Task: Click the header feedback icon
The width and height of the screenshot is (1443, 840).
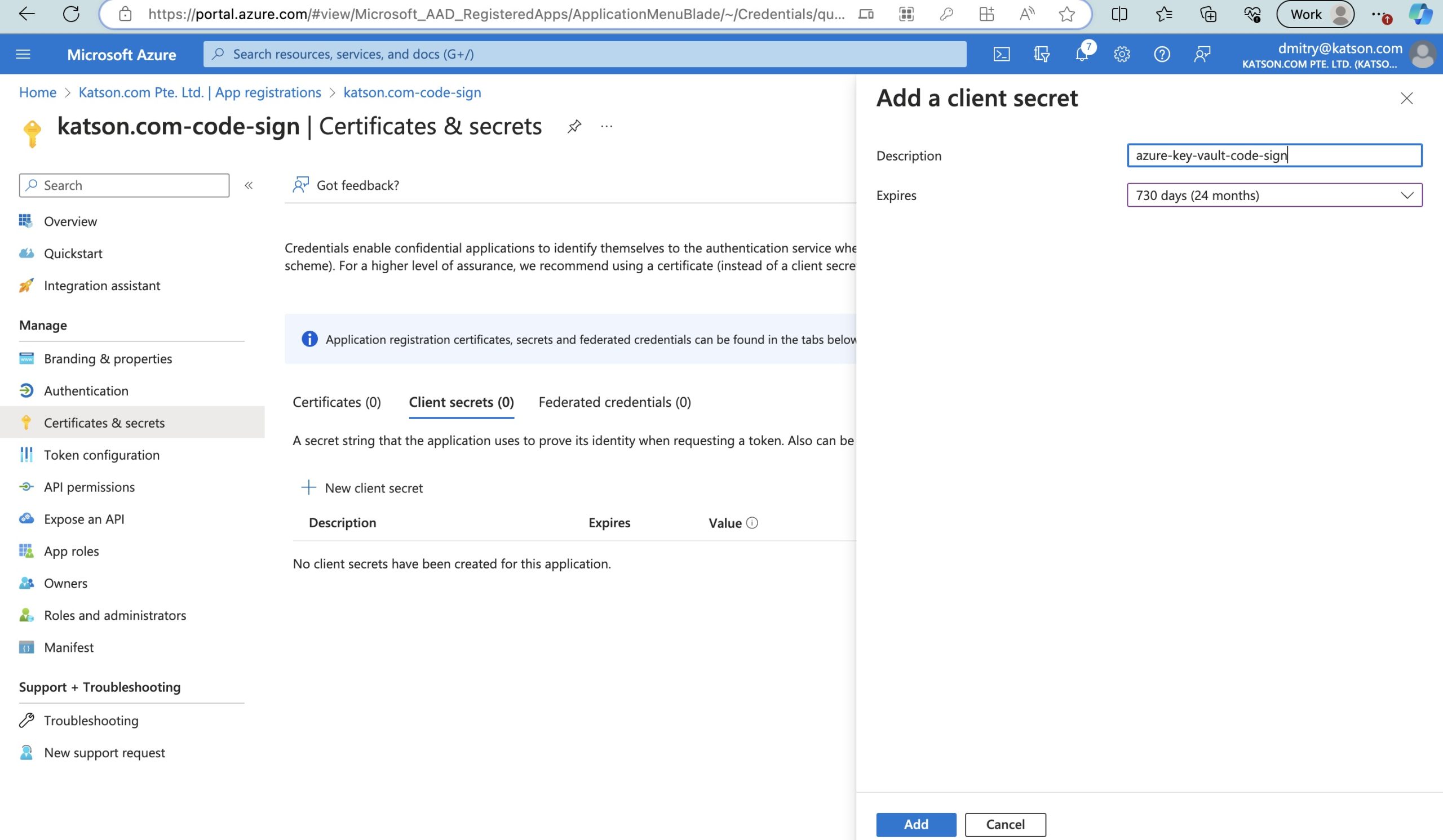Action: 1201,54
